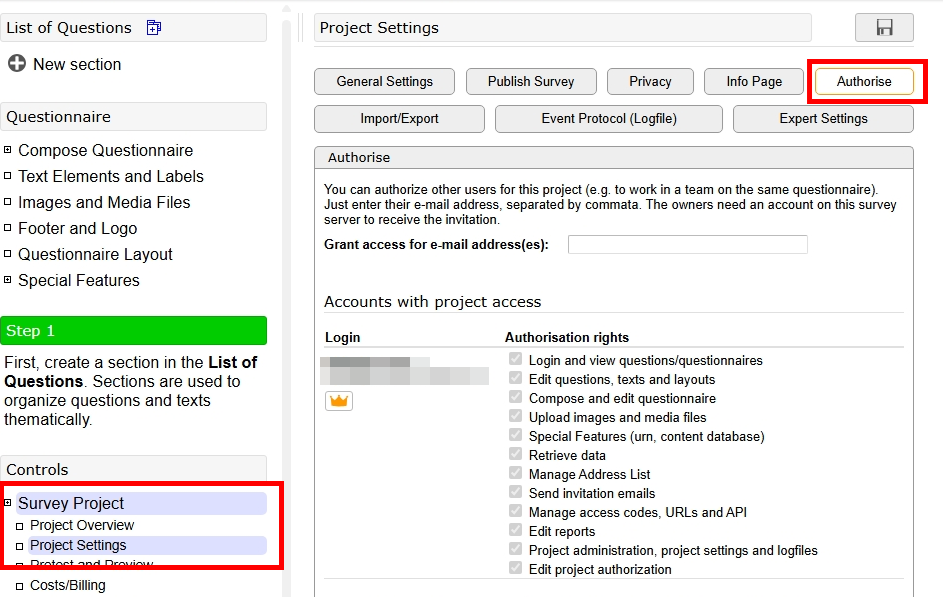Open the Privacy tab
The height and width of the screenshot is (597, 943).
650,81
